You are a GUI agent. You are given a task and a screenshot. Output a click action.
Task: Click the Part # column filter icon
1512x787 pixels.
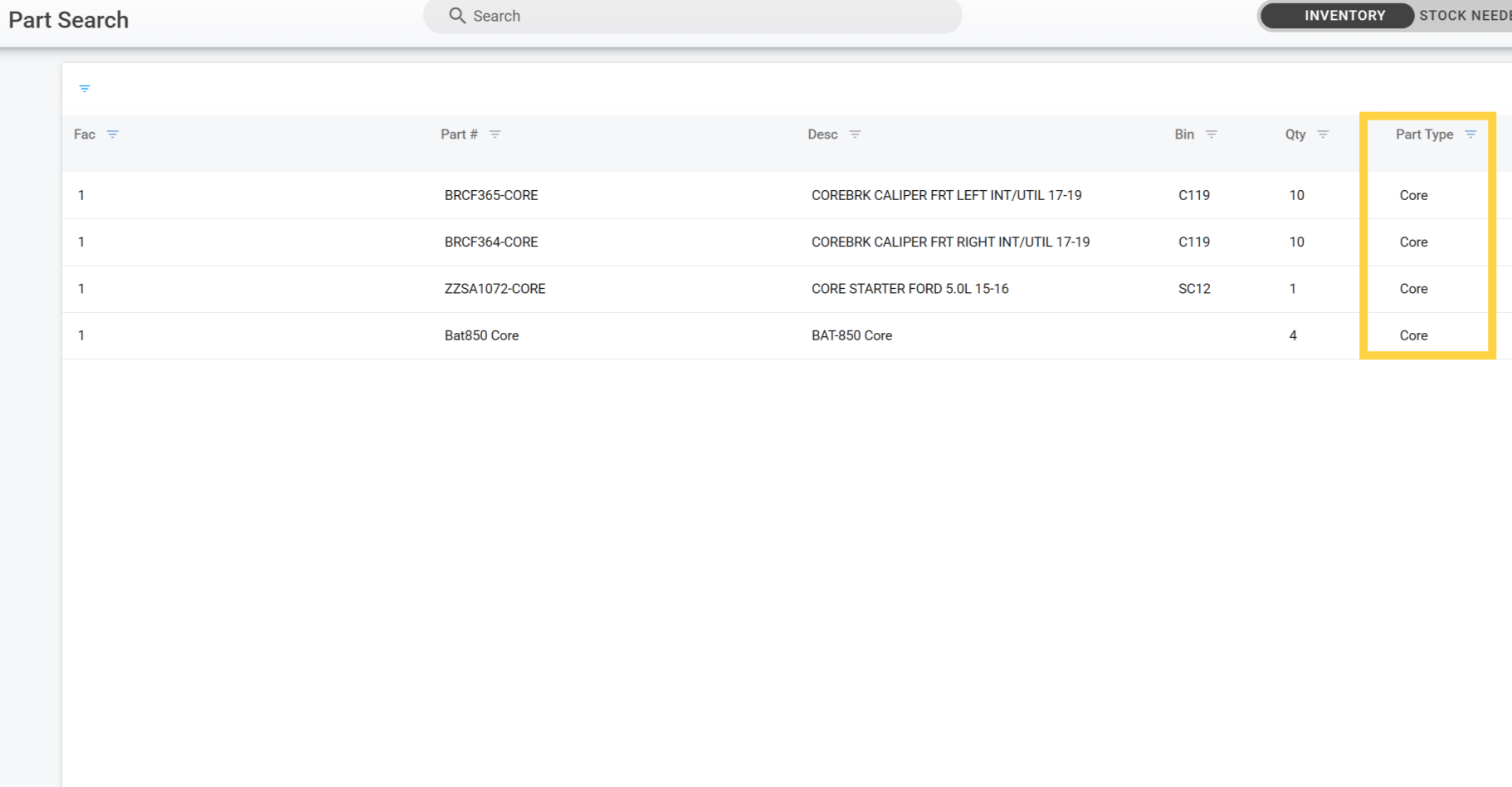click(x=495, y=134)
